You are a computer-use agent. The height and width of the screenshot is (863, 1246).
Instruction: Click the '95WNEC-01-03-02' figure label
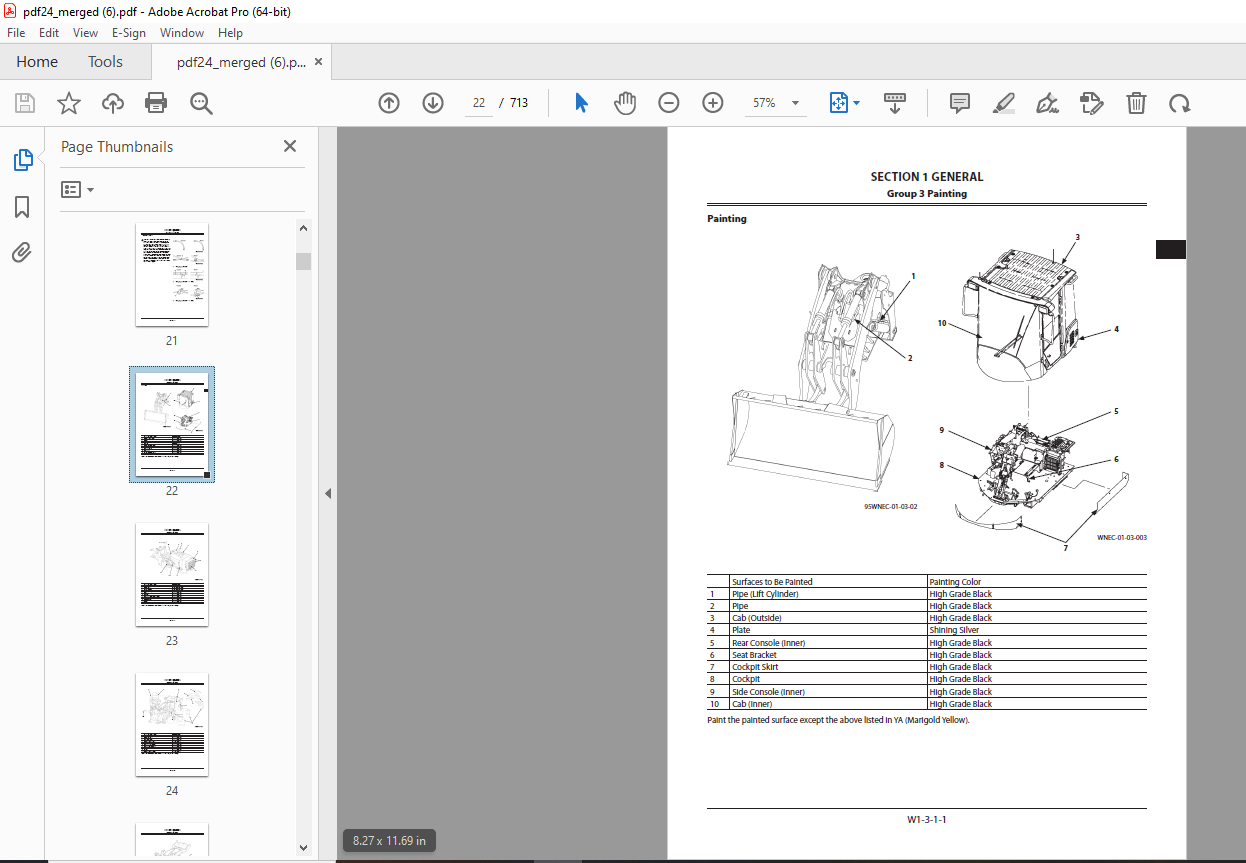[x=891, y=506]
